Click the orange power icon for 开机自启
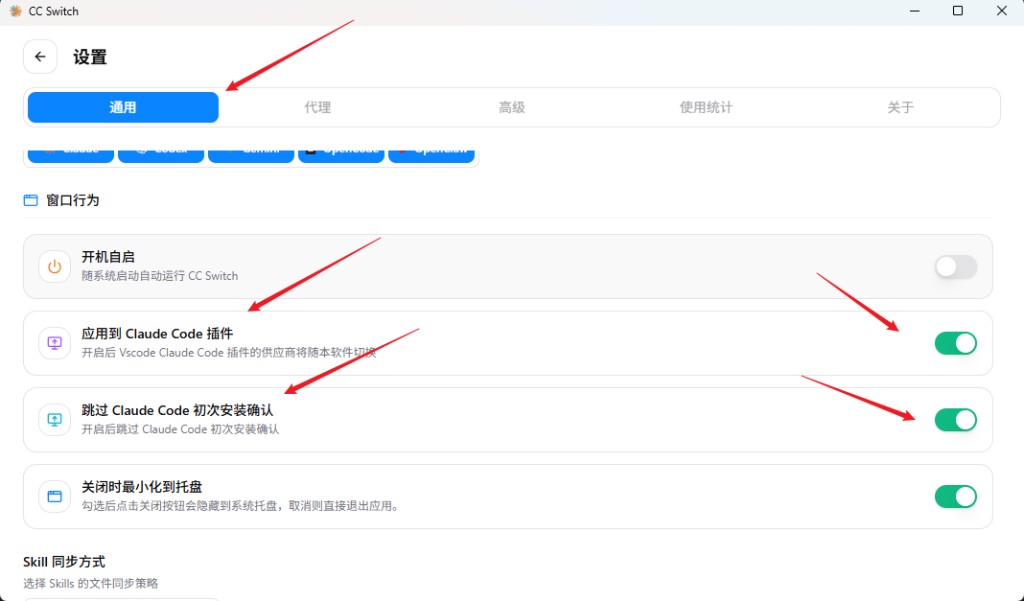Viewport: 1024px width, 601px height. pos(54,267)
